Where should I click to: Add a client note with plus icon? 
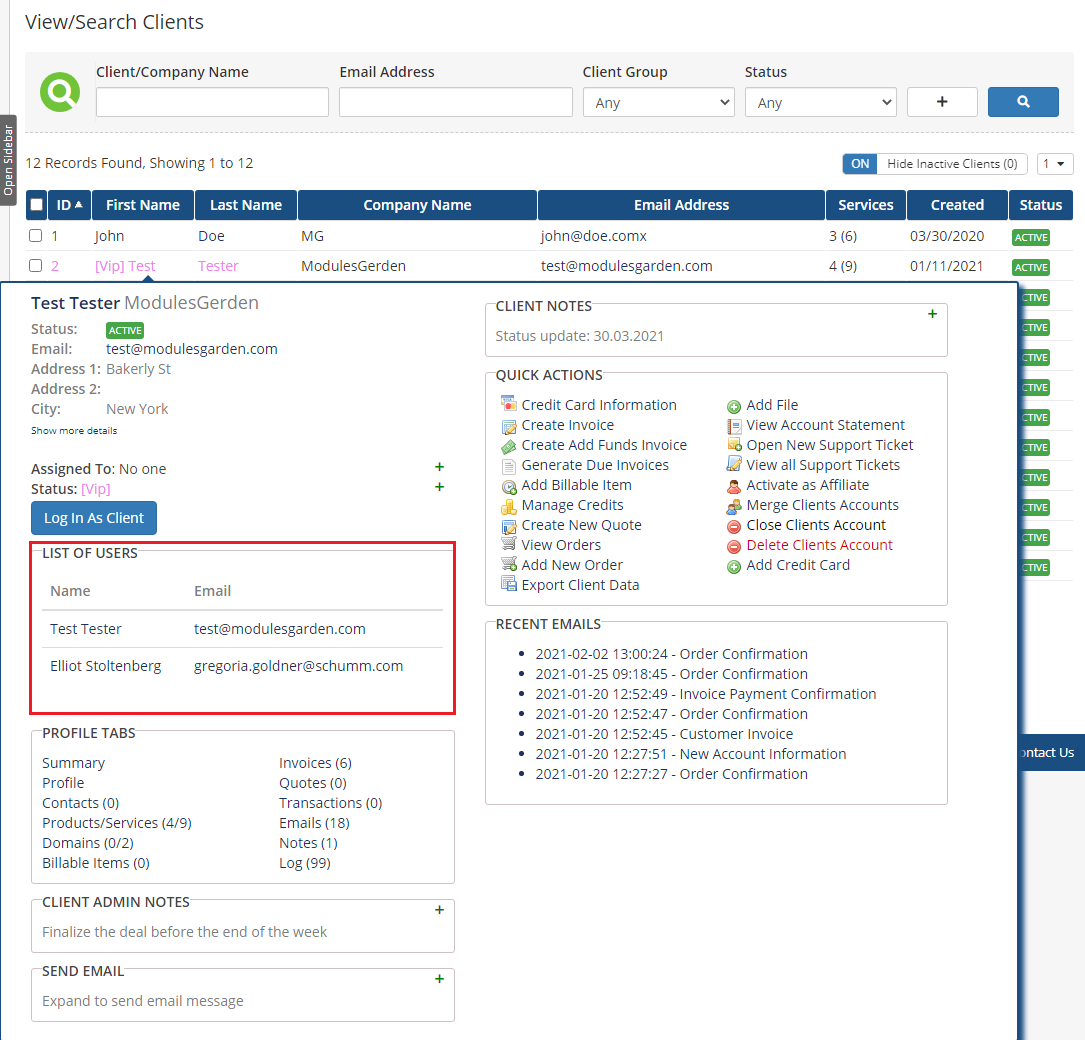[932, 313]
